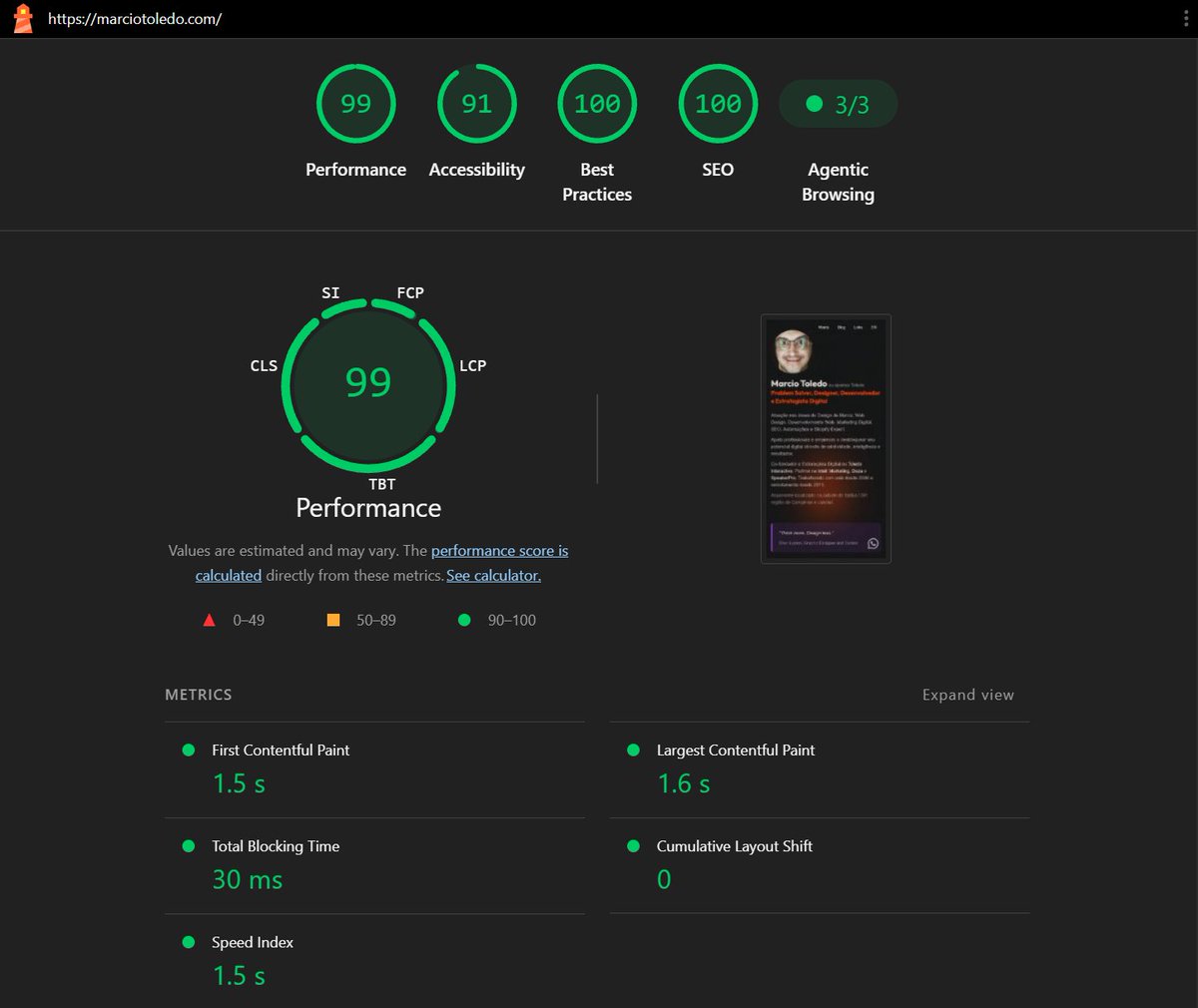Click the Speed Index metric label

pyautogui.click(x=253, y=942)
